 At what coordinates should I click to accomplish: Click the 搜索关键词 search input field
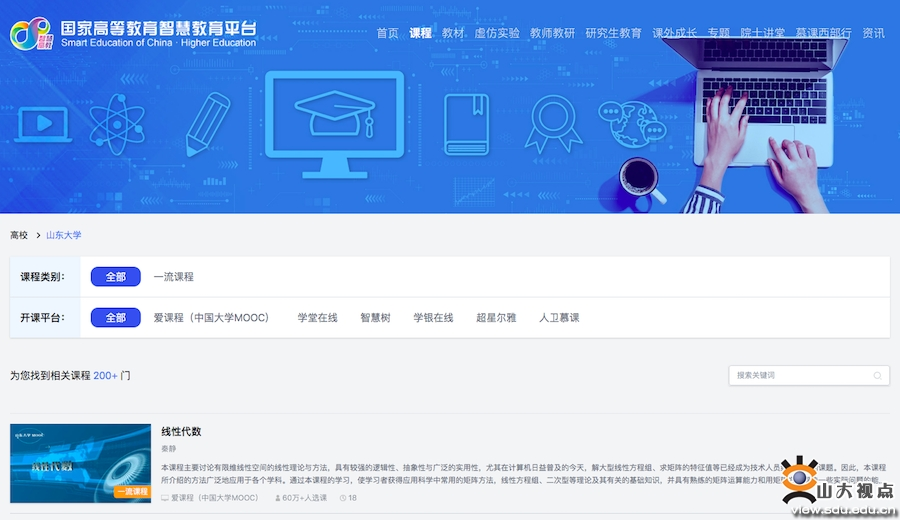point(800,376)
